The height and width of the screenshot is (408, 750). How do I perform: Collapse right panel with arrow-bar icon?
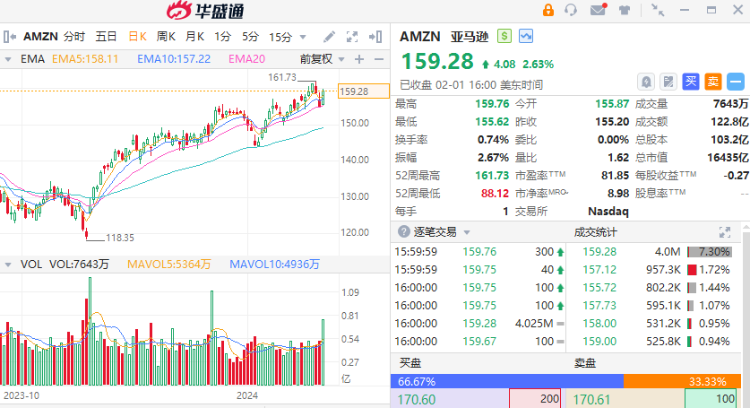click(x=375, y=36)
